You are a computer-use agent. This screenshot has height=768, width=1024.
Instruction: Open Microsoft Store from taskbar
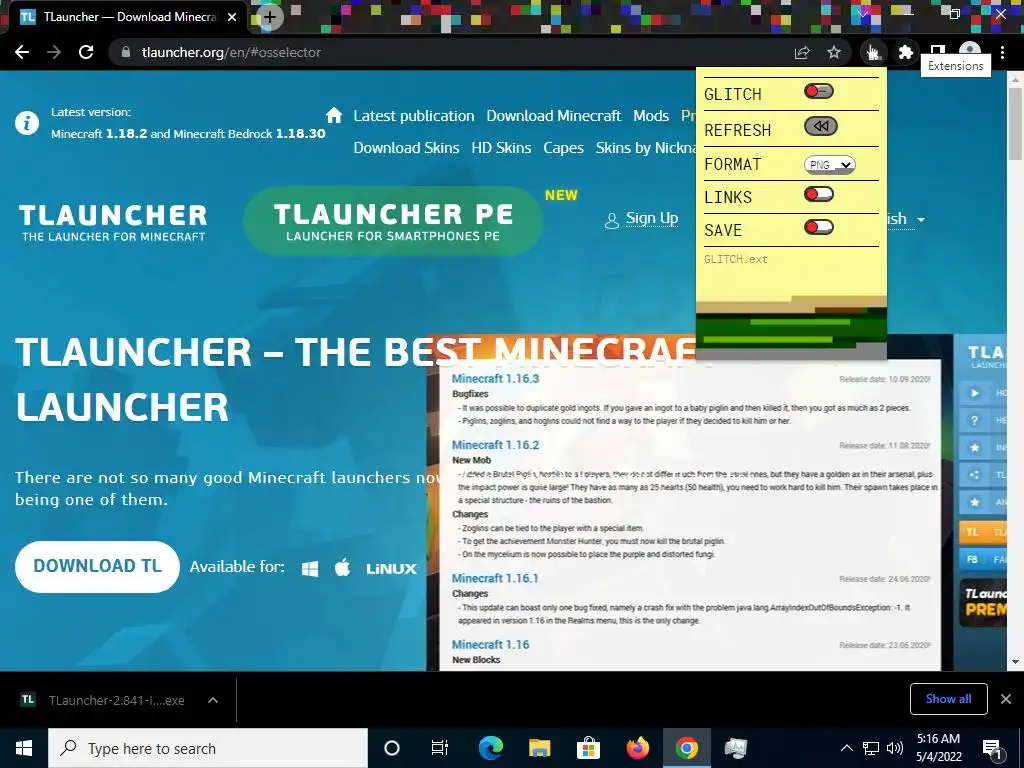(x=588, y=748)
